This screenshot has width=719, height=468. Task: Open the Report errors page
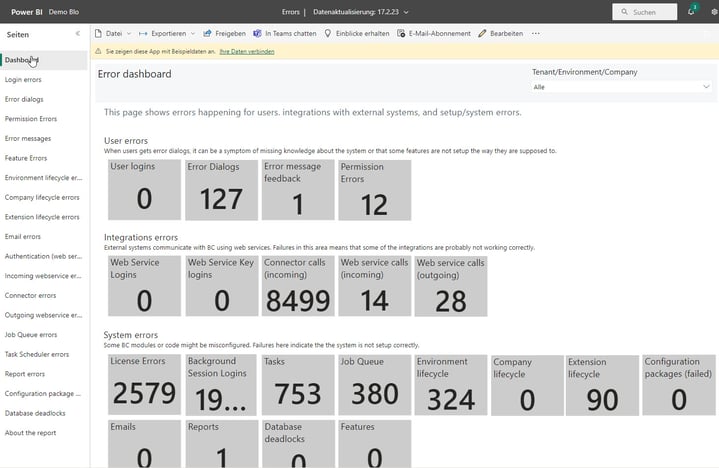(x=25, y=374)
